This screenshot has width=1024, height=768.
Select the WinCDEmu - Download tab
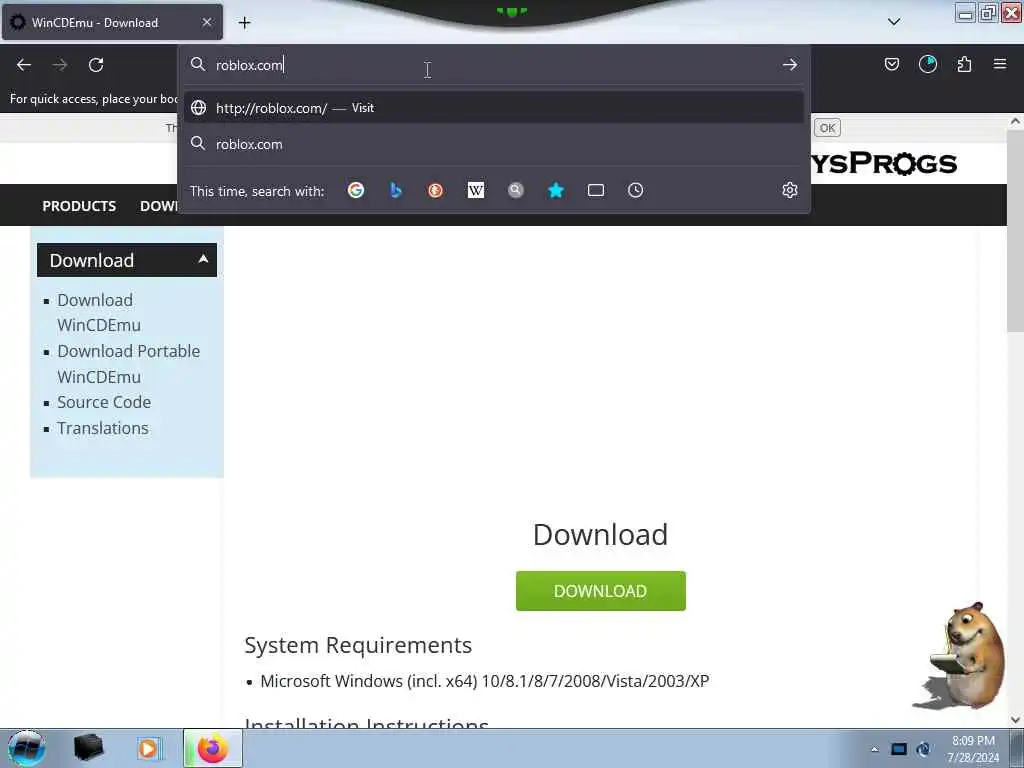click(112, 22)
